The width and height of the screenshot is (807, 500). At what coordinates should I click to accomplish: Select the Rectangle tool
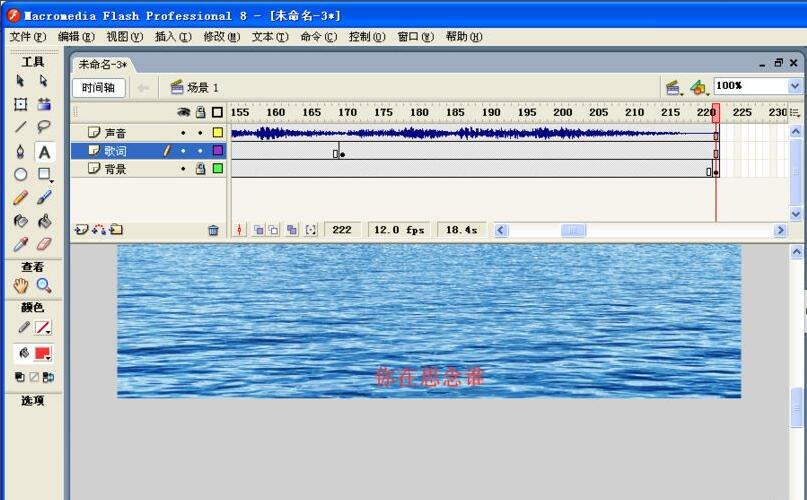click(x=44, y=174)
